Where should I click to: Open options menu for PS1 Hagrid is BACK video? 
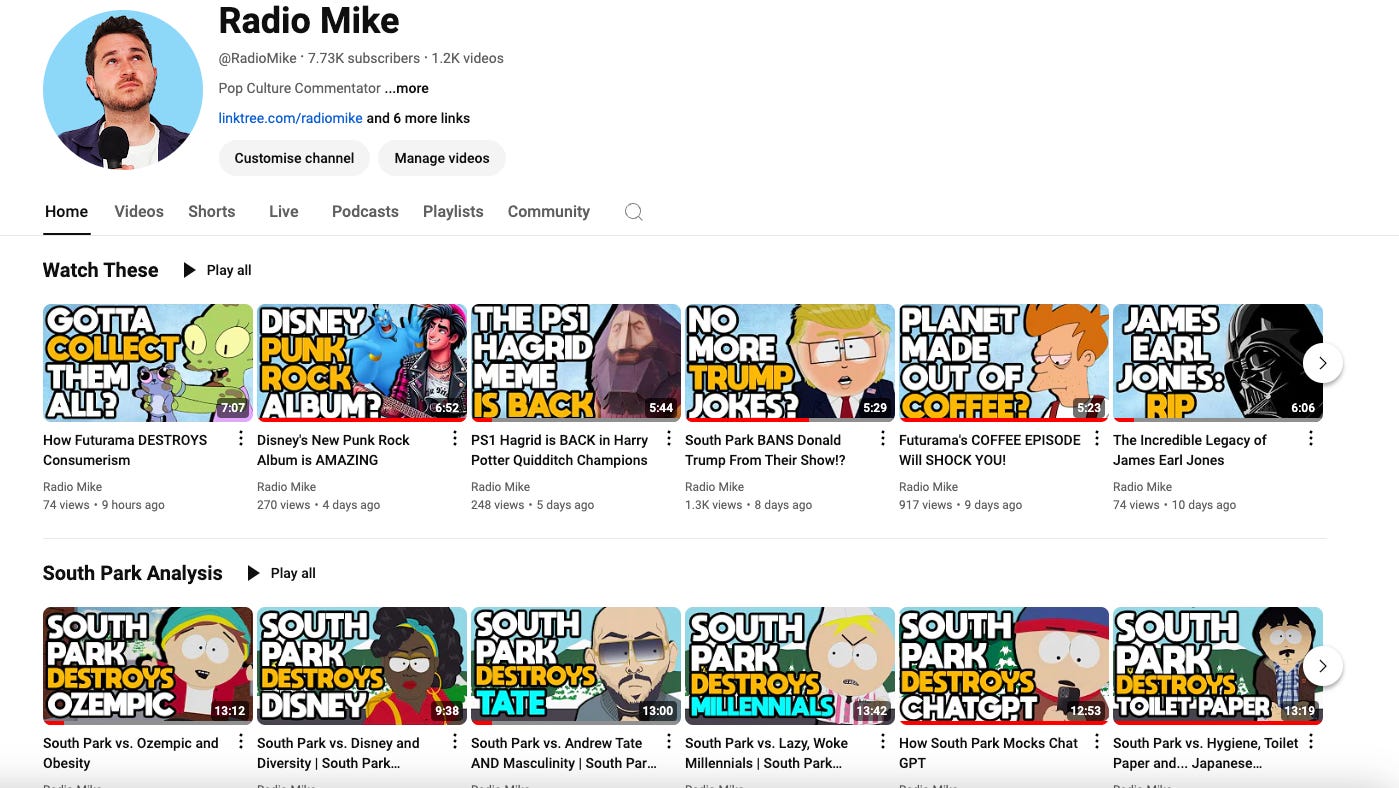click(668, 439)
